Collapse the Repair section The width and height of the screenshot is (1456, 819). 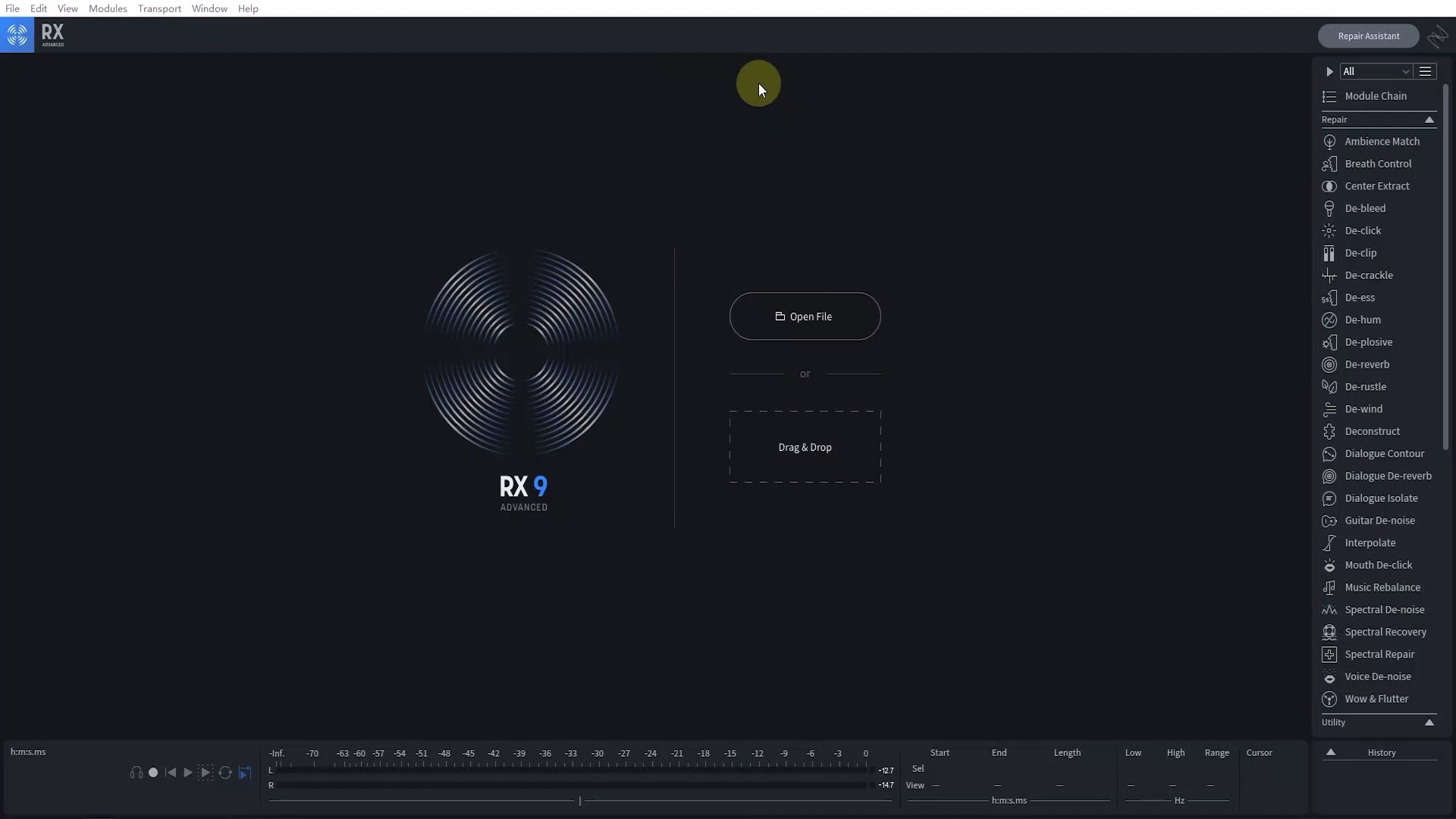1429,120
